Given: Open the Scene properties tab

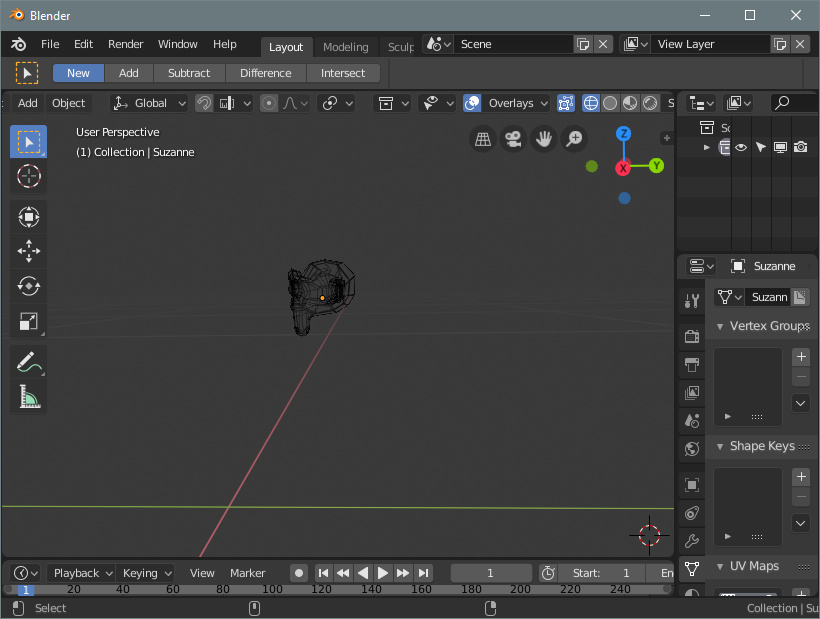Looking at the screenshot, I should click(x=692, y=420).
